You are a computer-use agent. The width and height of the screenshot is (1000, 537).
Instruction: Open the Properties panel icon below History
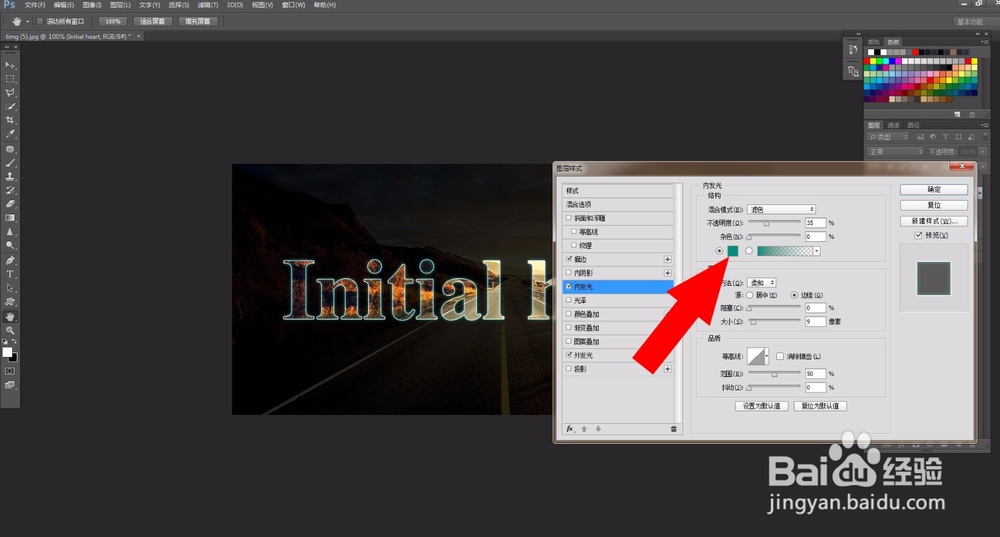853,71
